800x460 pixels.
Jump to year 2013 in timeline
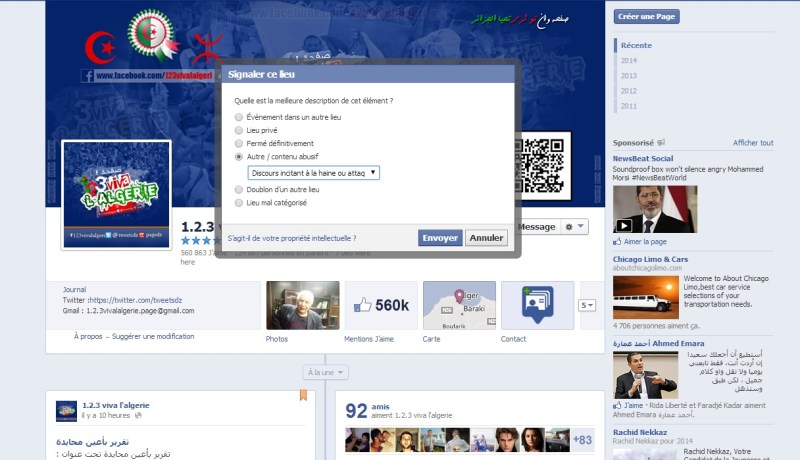click(629, 76)
